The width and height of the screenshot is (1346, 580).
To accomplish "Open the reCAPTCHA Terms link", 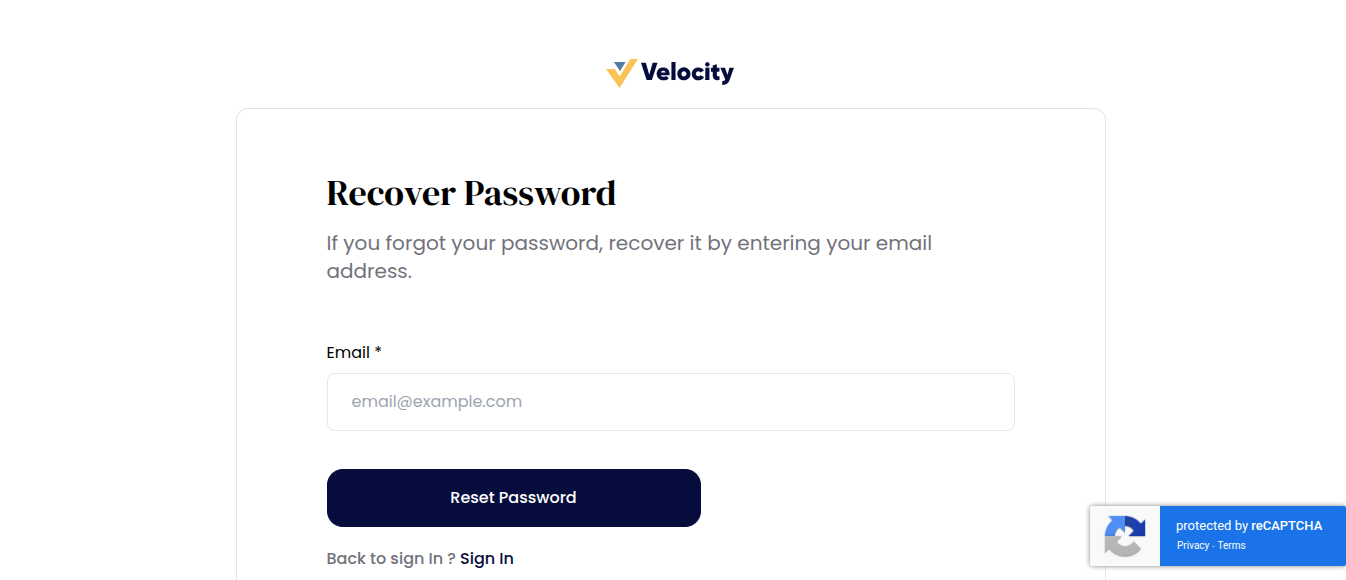I will [x=1232, y=546].
